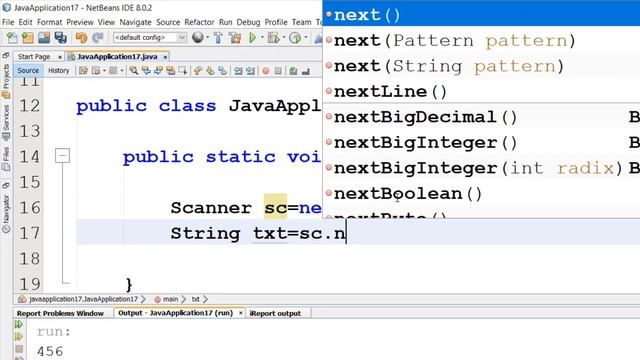640x360 pixels.
Task: Click the Previous Bookmark icon
Action: point(198,71)
